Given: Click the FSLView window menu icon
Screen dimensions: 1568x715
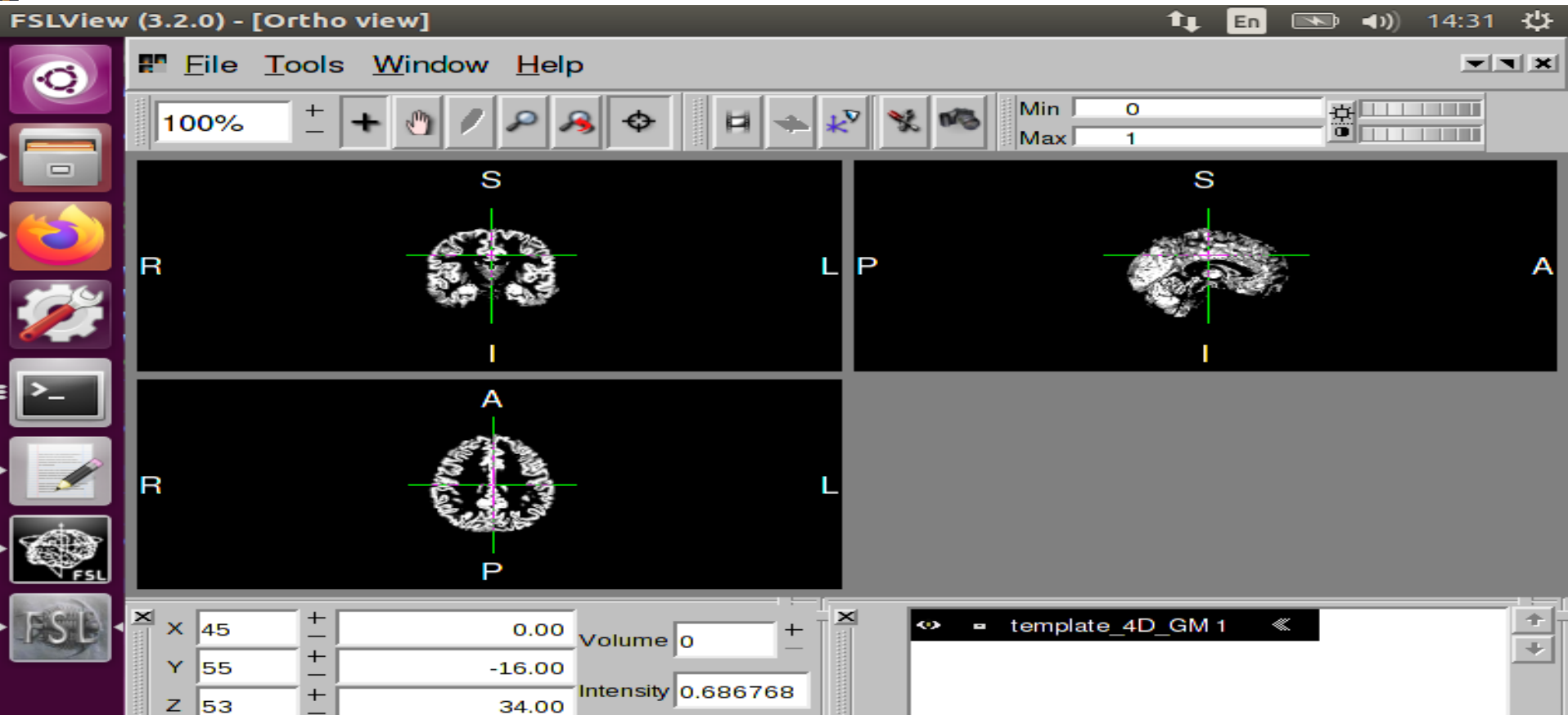Looking at the screenshot, I should 152,64.
